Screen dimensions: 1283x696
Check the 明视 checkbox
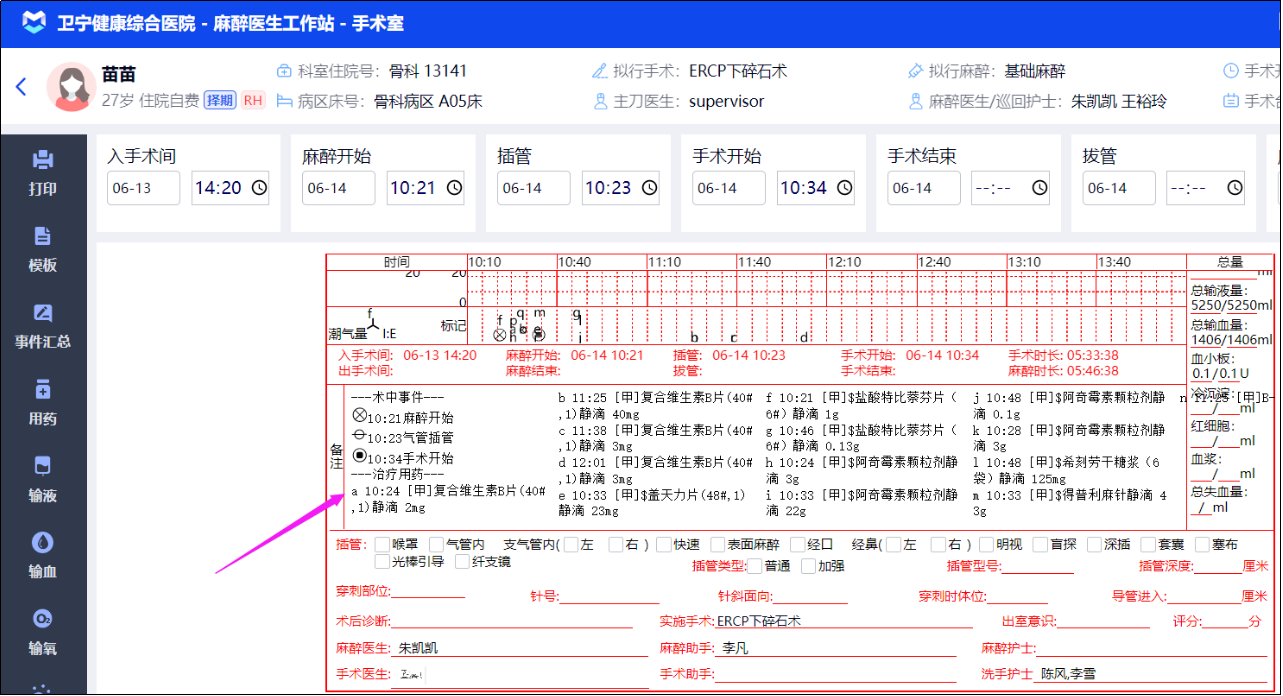click(987, 545)
